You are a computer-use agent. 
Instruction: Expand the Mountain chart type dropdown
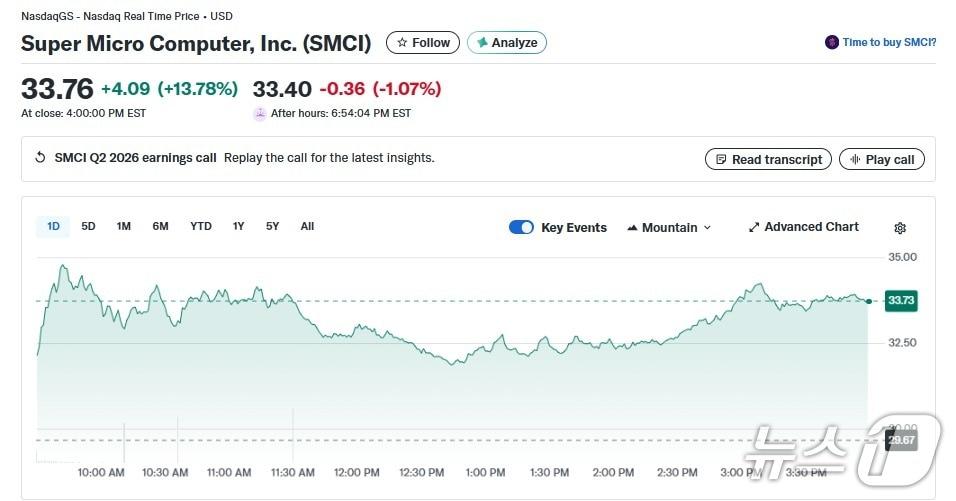(669, 227)
